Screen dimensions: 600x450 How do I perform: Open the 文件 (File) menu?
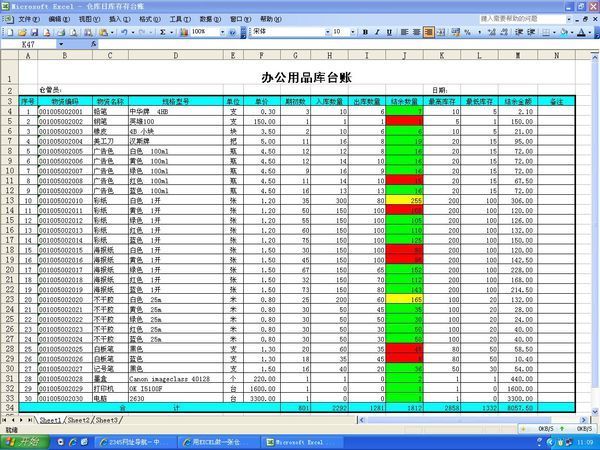point(29,19)
